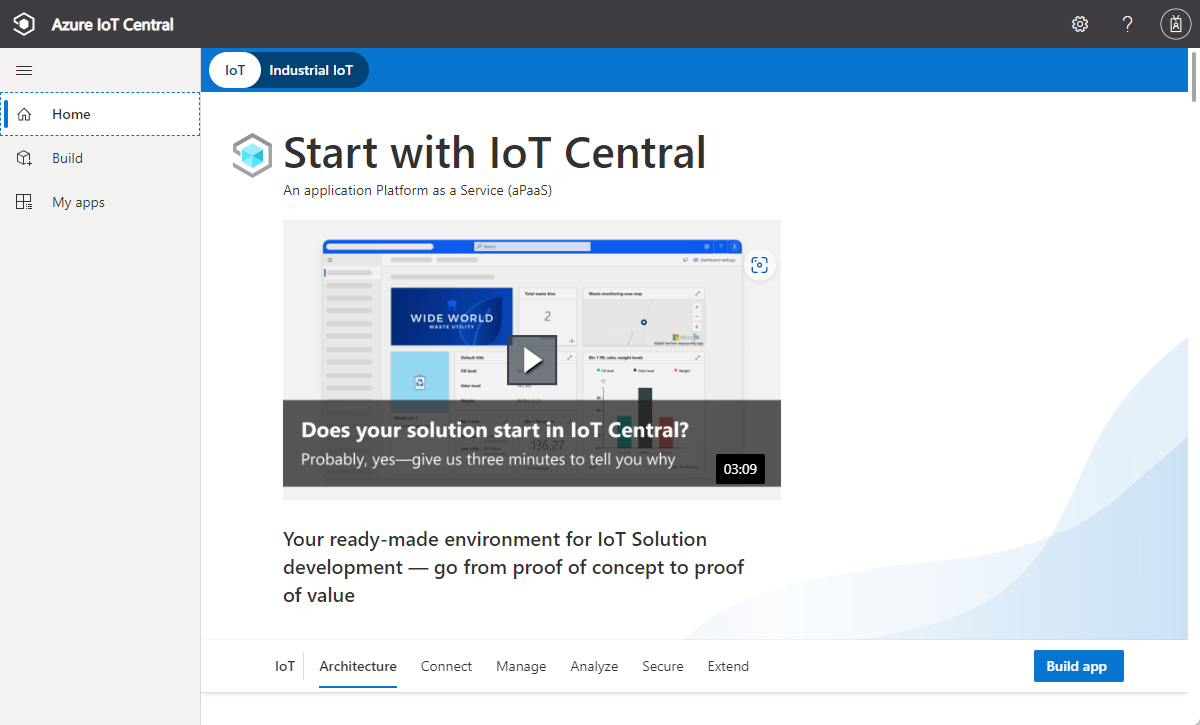The height and width of the screenshot is (725, 1200).
Task: Collapse the hamburger navigation menu
Action: [24, 70]
